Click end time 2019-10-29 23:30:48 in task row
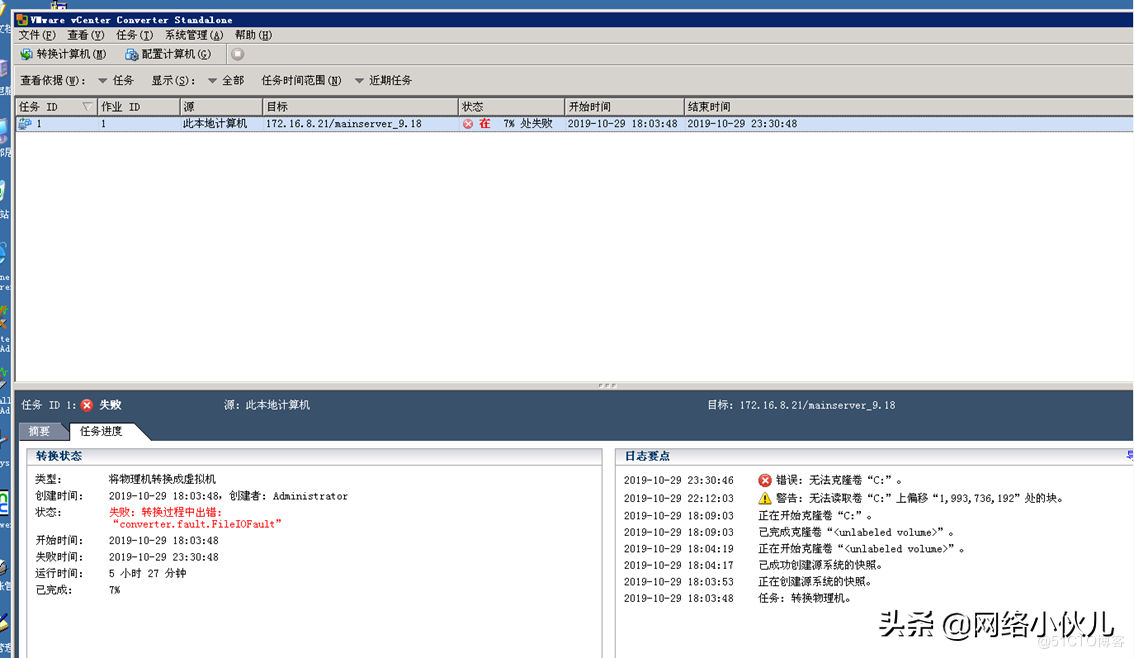The width and height of the screenshot is (1134, 658). tap(742, 124)
